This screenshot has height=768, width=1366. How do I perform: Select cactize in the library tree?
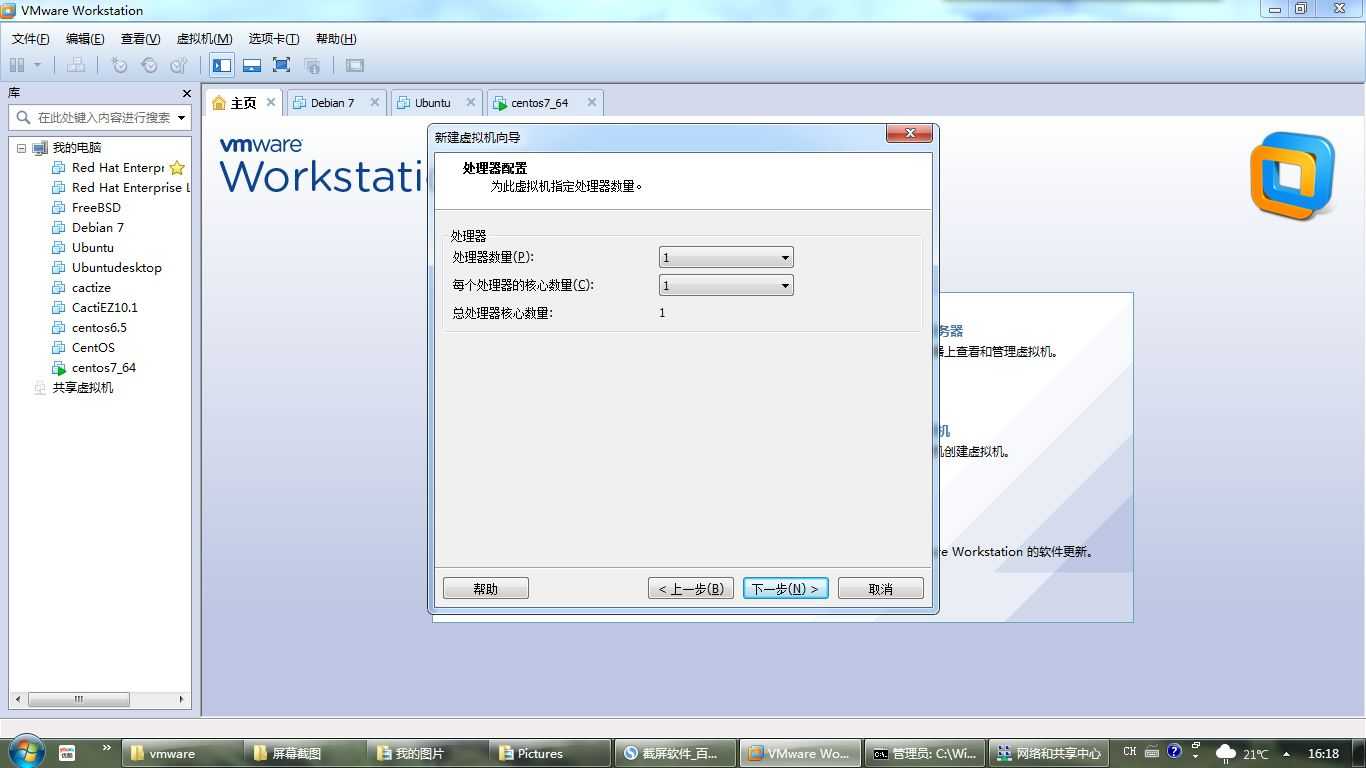click(x=82, y=288)
